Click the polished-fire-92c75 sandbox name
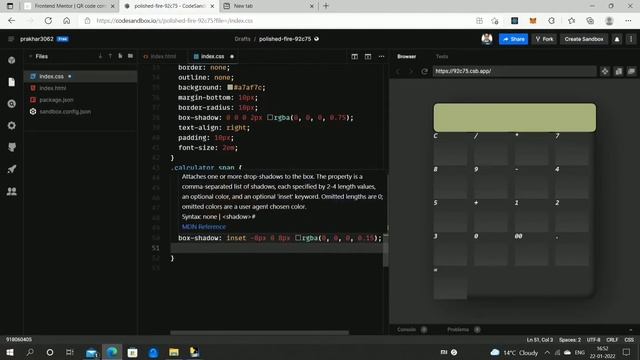This screenshot has width=640, height=360. point(285,39)
